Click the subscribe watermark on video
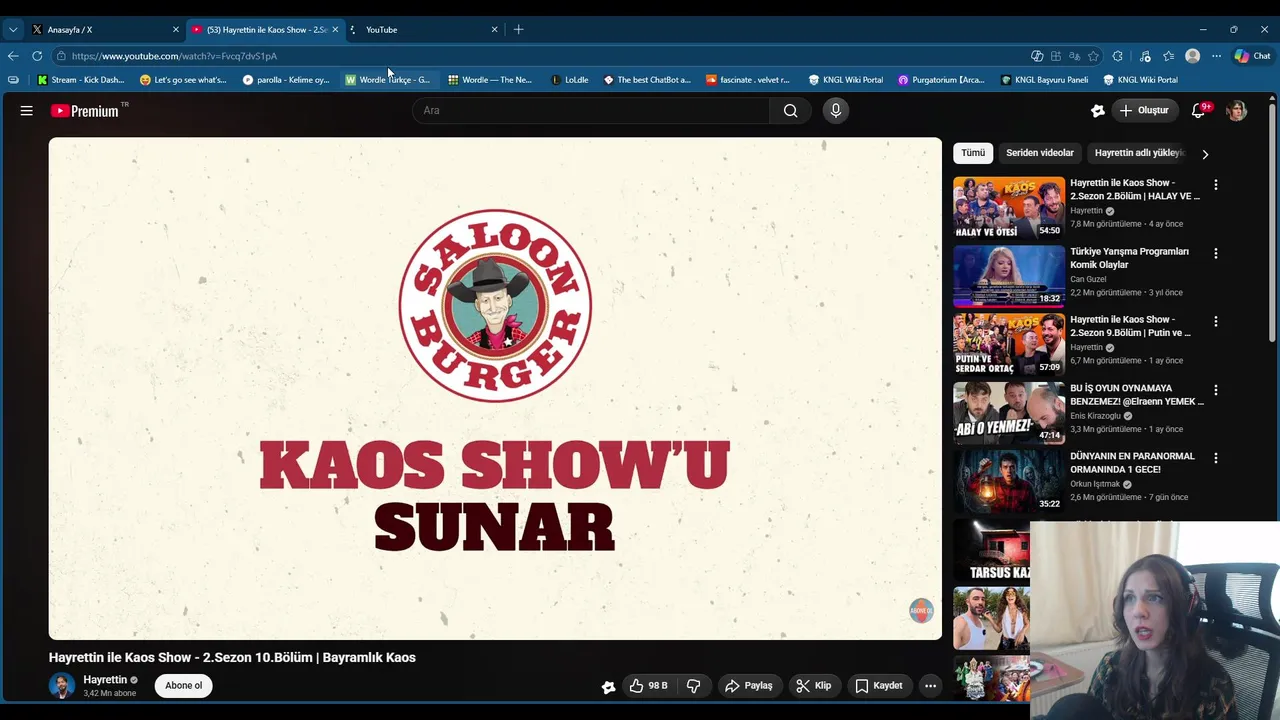 point(921,610)
